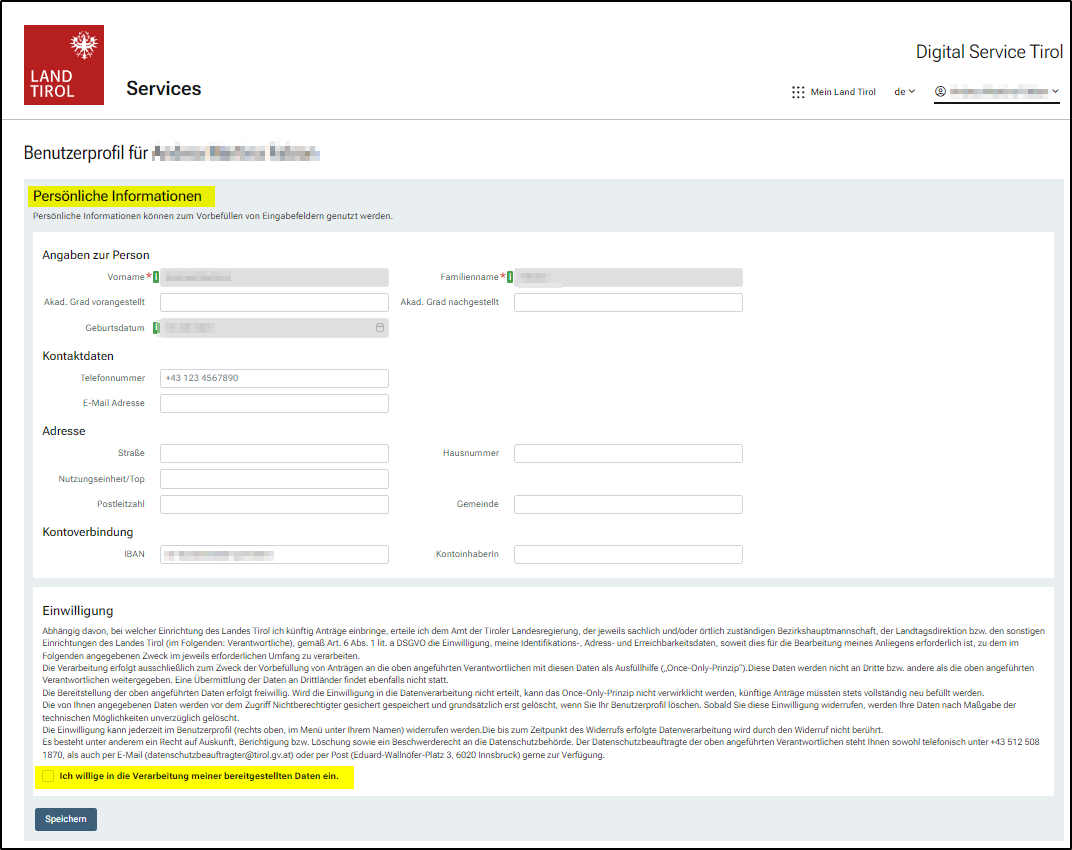Focus the Telefonnummer input field
Viewport: 1072px width, 850px height.
click(x=274, y=378)
